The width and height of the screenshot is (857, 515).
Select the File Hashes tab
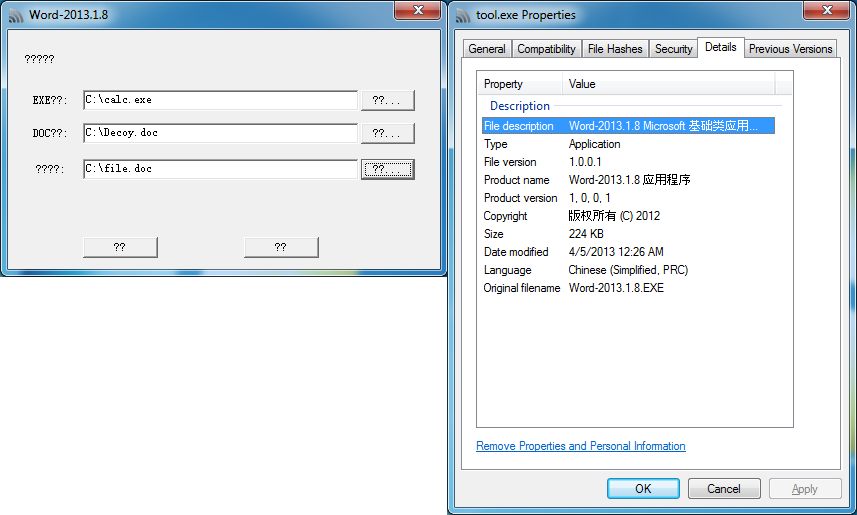coord(615,49)
